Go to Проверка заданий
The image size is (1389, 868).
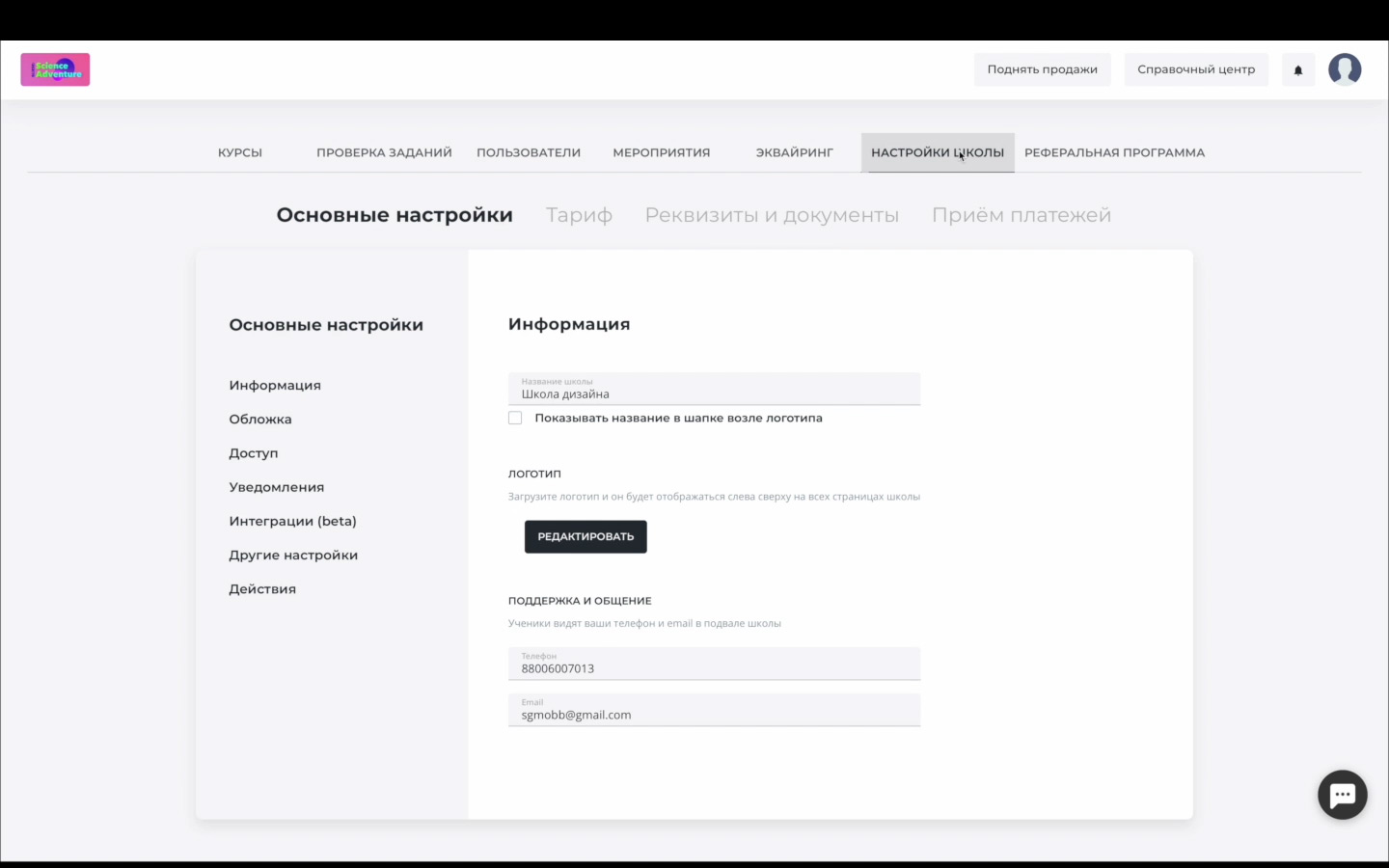point(384,151)
